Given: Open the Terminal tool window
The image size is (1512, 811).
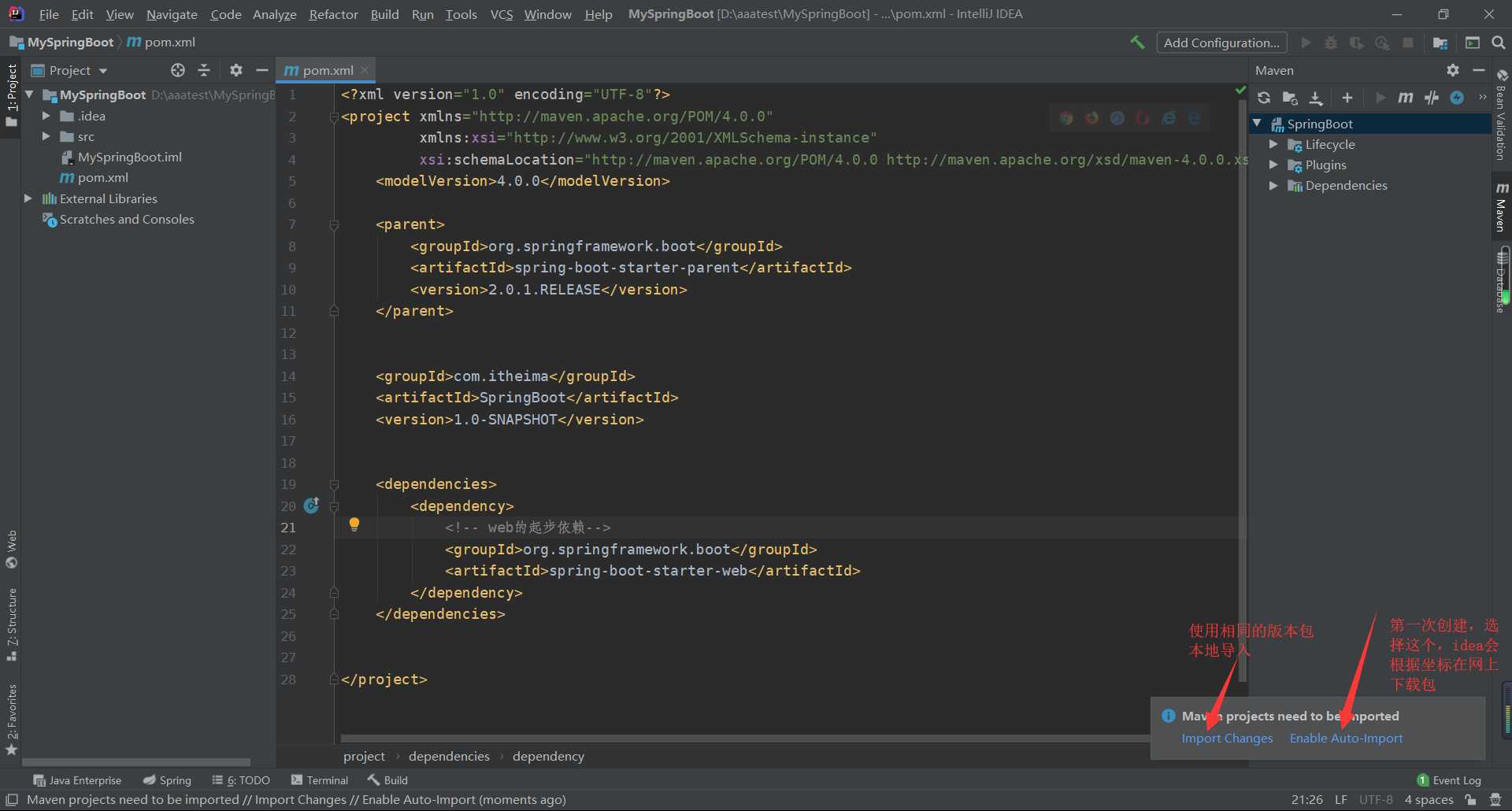Looking at the screenshot, I should 320,780.
